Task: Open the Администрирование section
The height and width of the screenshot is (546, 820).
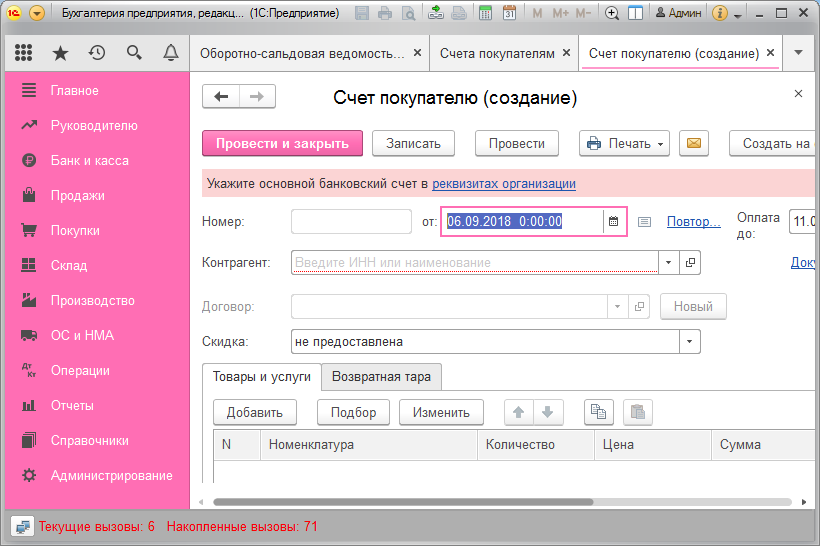Action: click(x=97, y=475)
